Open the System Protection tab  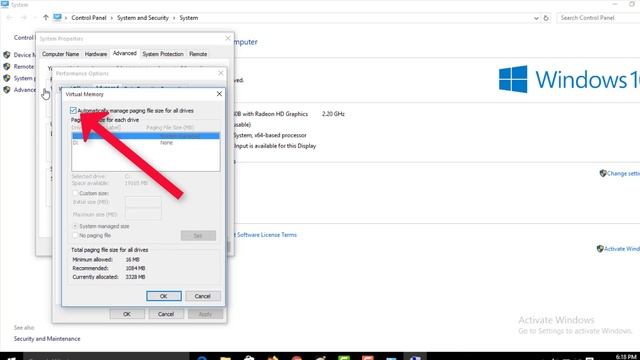click(x=163, y=54)
